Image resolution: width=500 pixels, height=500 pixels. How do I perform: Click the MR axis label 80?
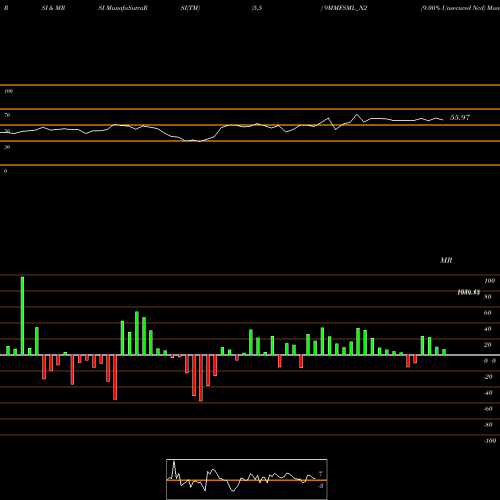(x=488, y=297)
